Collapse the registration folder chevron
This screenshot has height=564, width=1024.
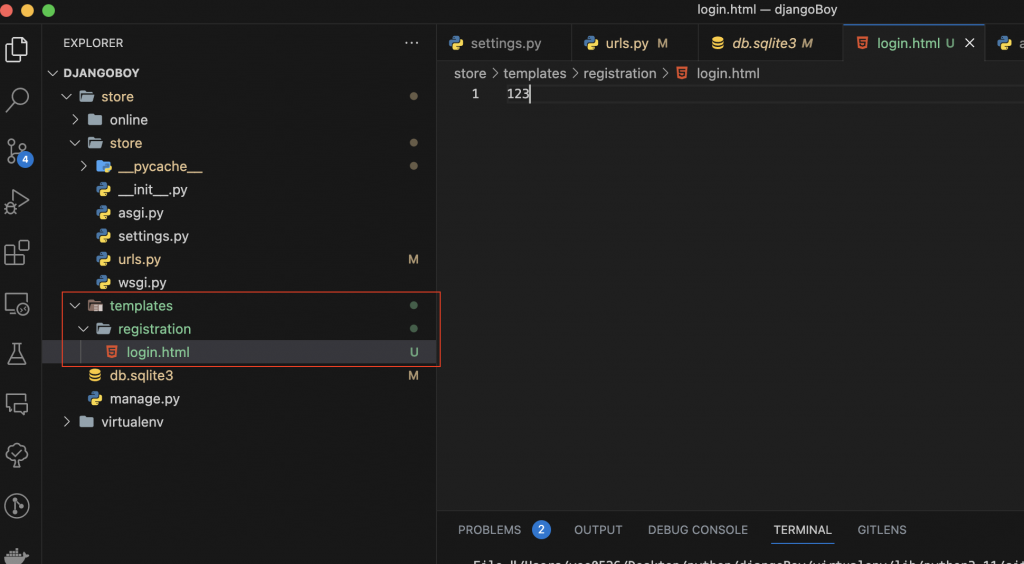click(x=83, y=329)
